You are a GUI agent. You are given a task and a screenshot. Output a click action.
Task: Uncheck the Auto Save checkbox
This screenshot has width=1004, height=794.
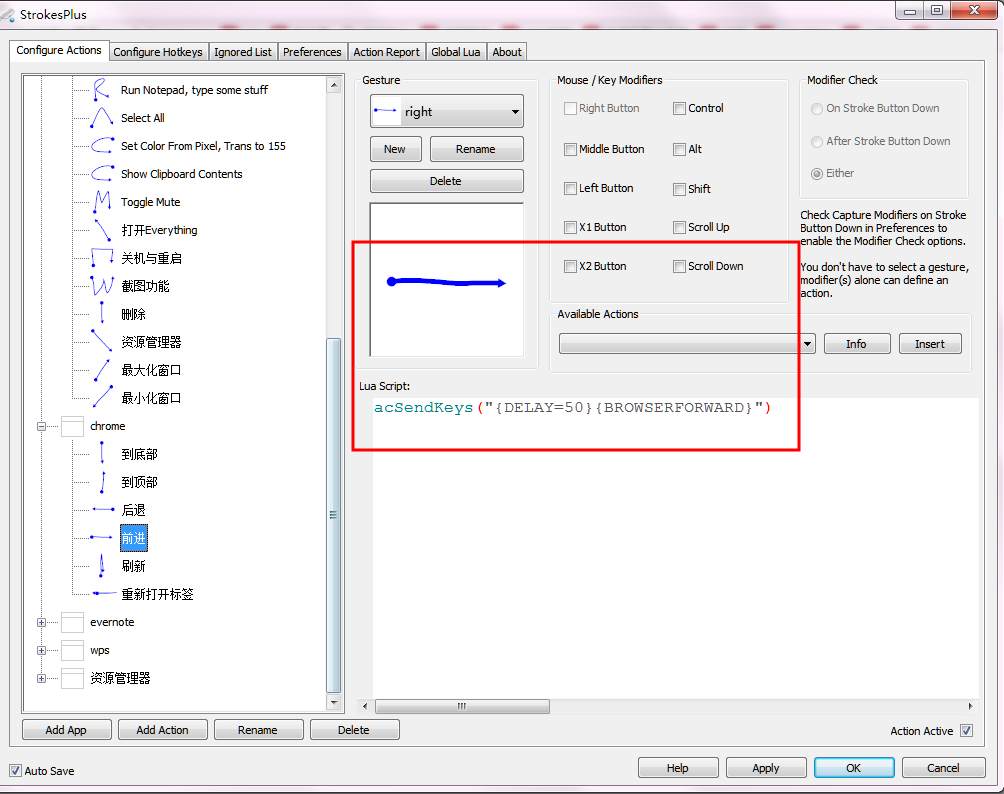[x=14, y=770]
